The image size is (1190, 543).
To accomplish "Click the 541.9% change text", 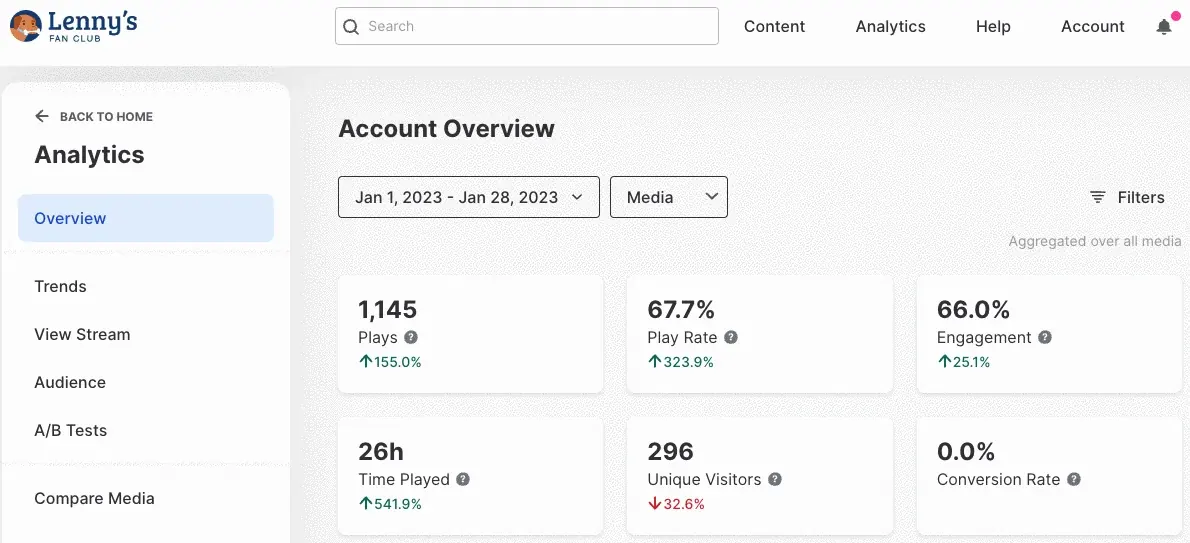I will [398, 504].
